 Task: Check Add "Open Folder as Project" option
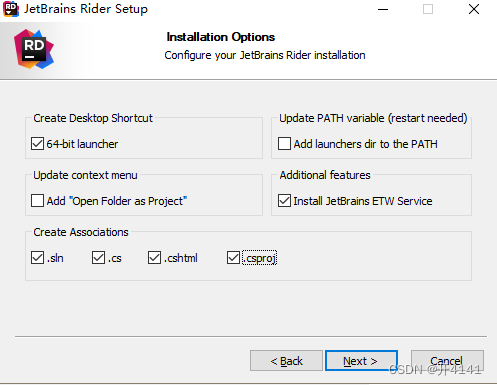tap(37, 201)
